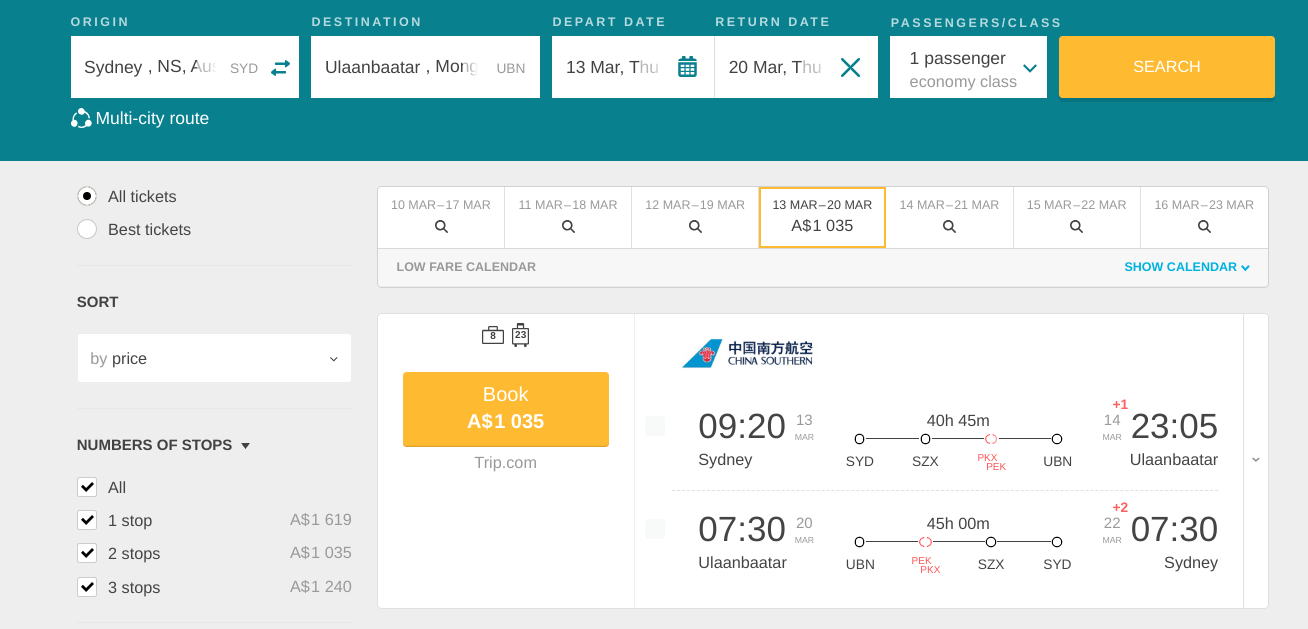
Task: Click the Multi-city route icon
Action: (x=81, y=118)
